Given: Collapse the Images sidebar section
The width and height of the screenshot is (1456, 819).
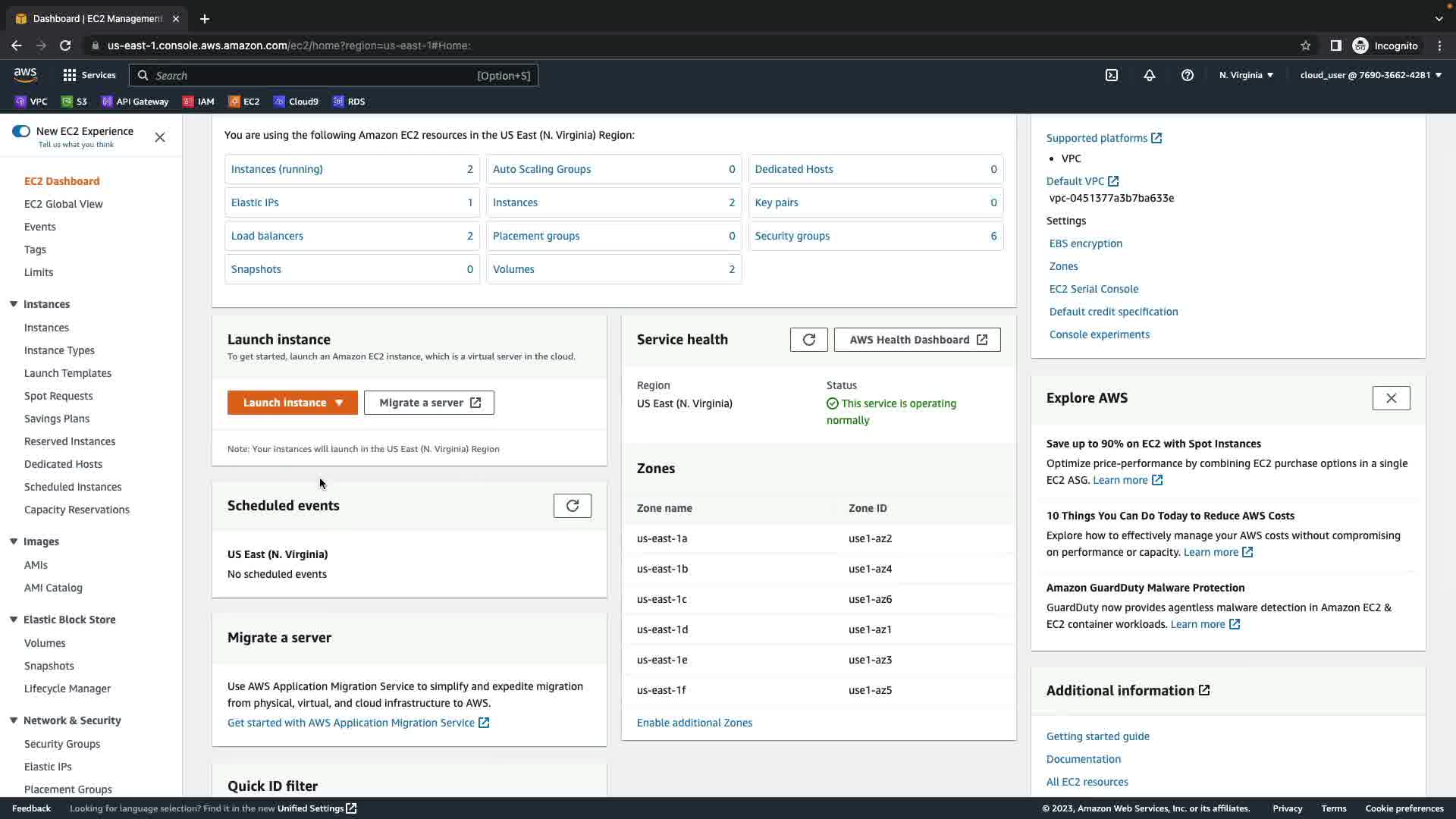Looking at the screenshot, I should point(14,541).
